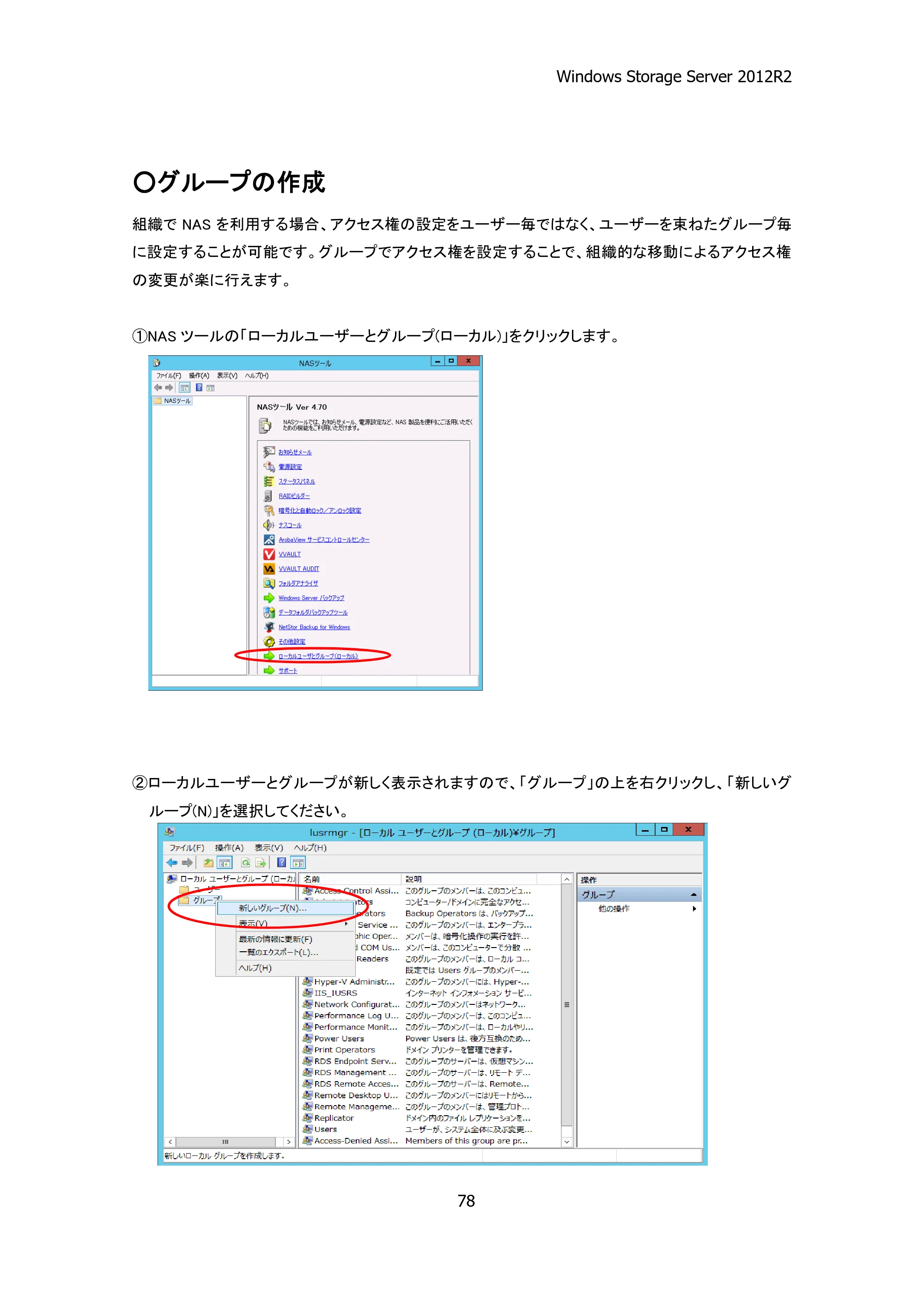
Task: Click the up-one-level folder icon in lusrmgr
Action: tap(208, 863)
